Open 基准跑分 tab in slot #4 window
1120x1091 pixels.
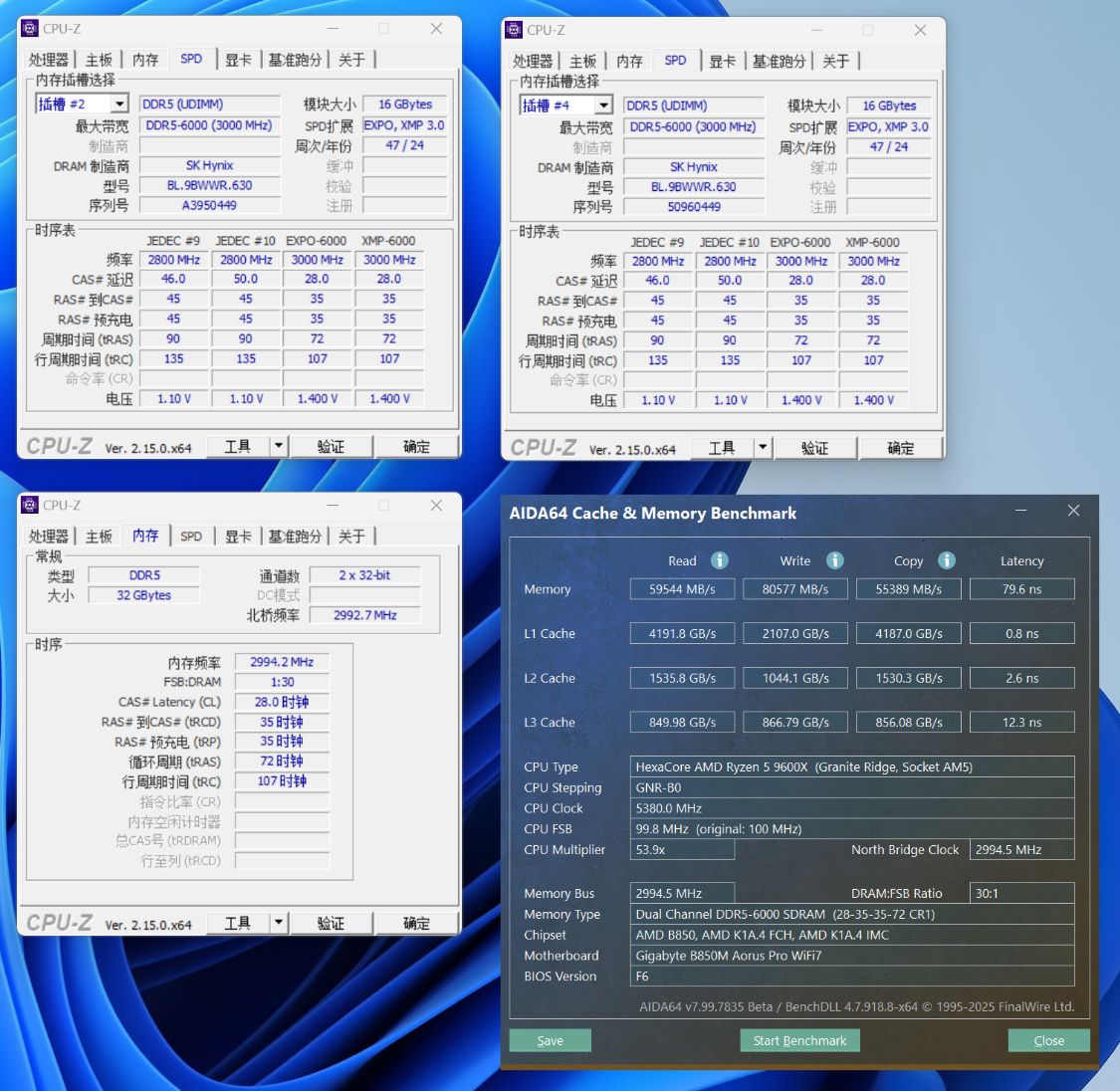click(780, 62)
